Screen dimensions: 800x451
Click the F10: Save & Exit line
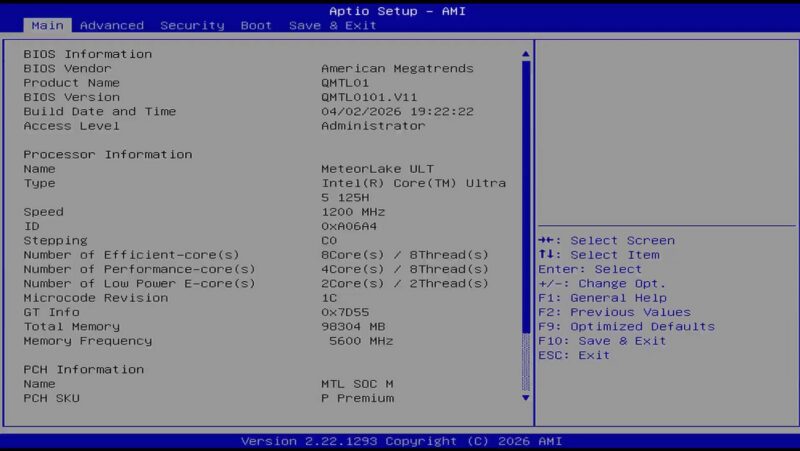[602, 341]
